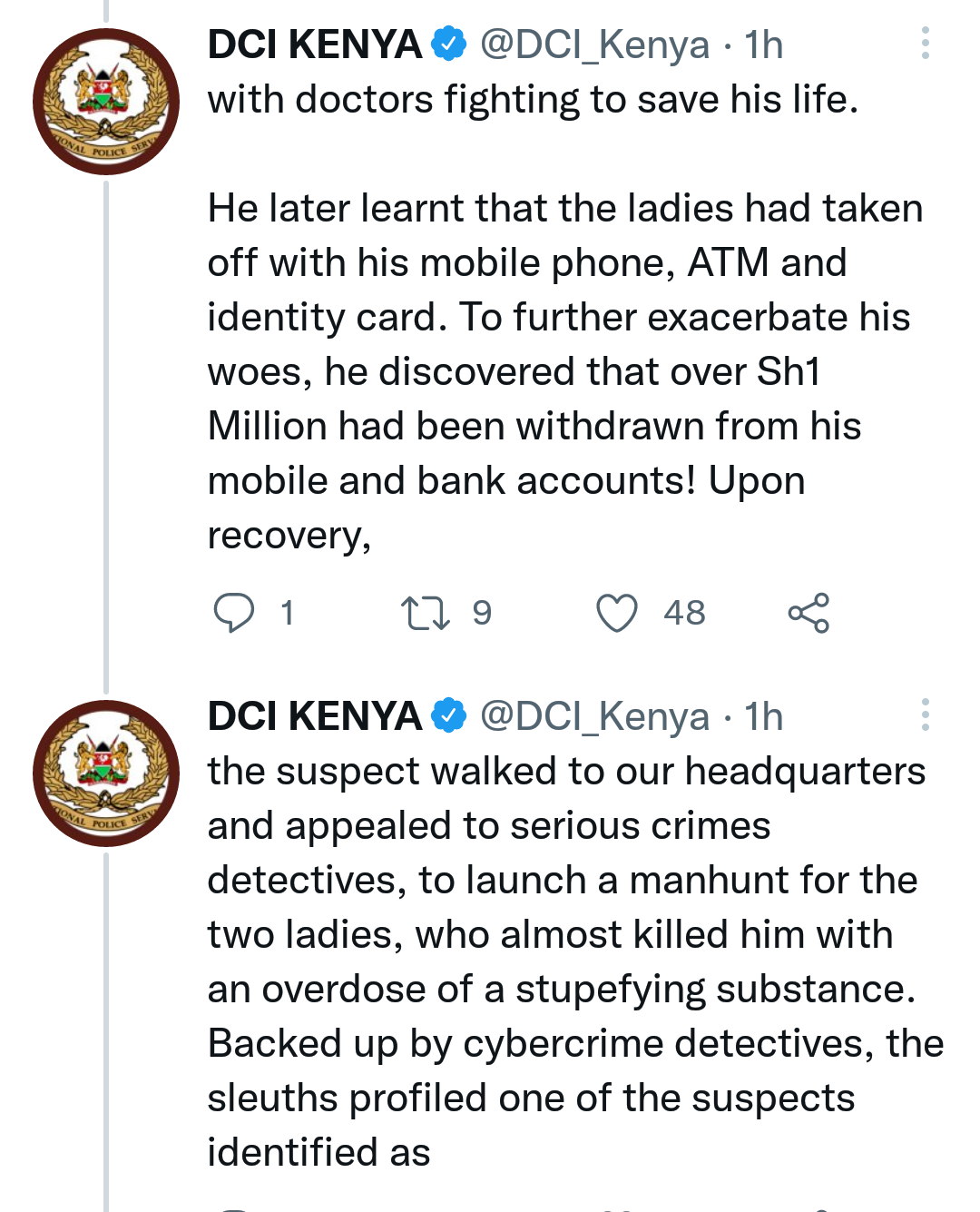The width and height of the screenshot is (980, 1212).
Task: Open the second tweet's three-dot options menu
Action: coord(925,715)
